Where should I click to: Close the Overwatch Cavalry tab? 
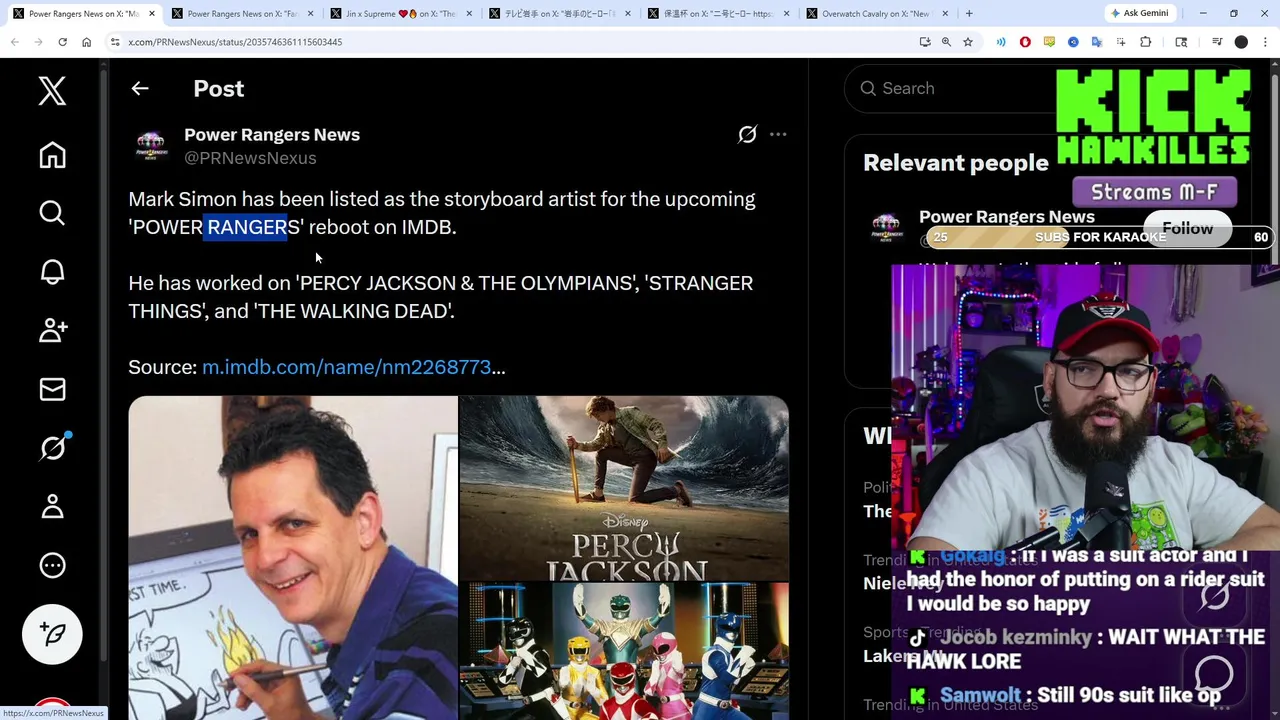(x=945, y=14)
